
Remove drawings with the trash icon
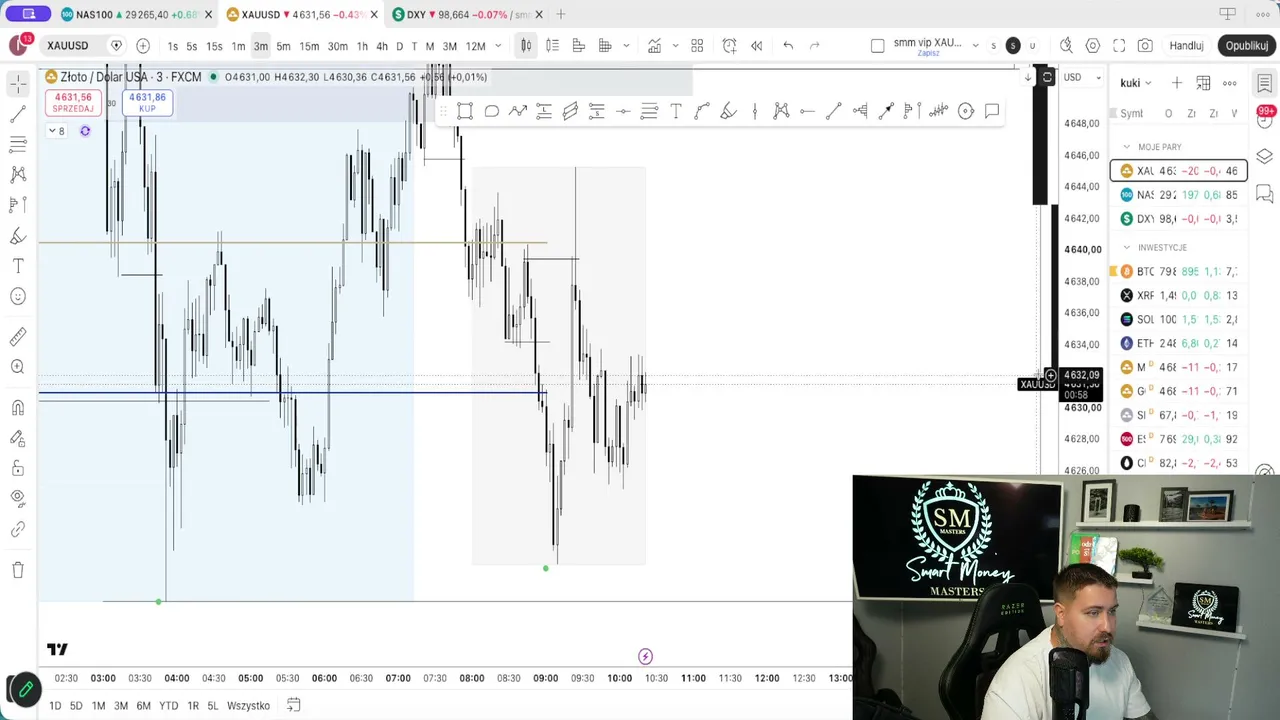click(x=18, y=570)
